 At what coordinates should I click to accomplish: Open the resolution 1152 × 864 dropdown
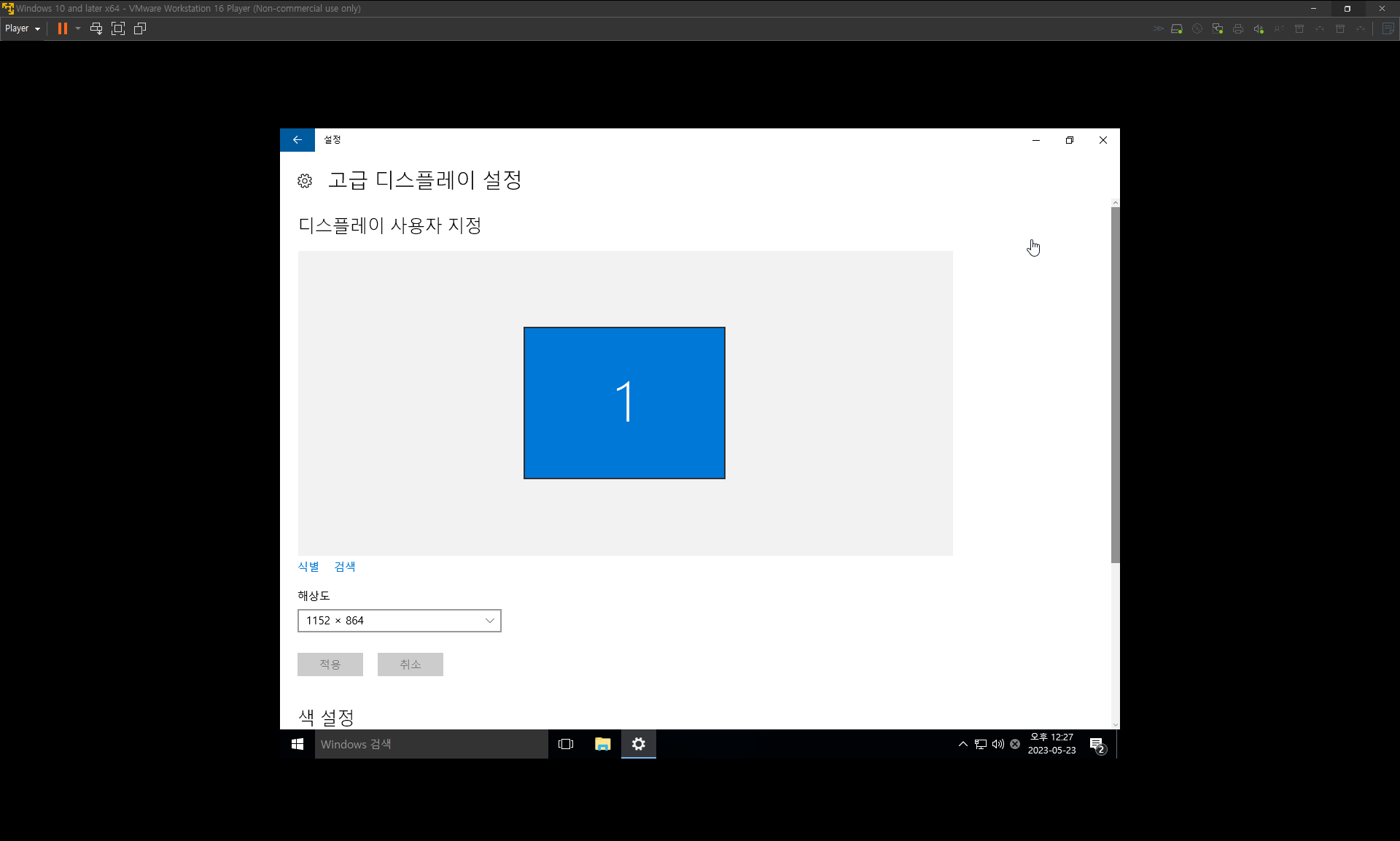click(399, 621)
